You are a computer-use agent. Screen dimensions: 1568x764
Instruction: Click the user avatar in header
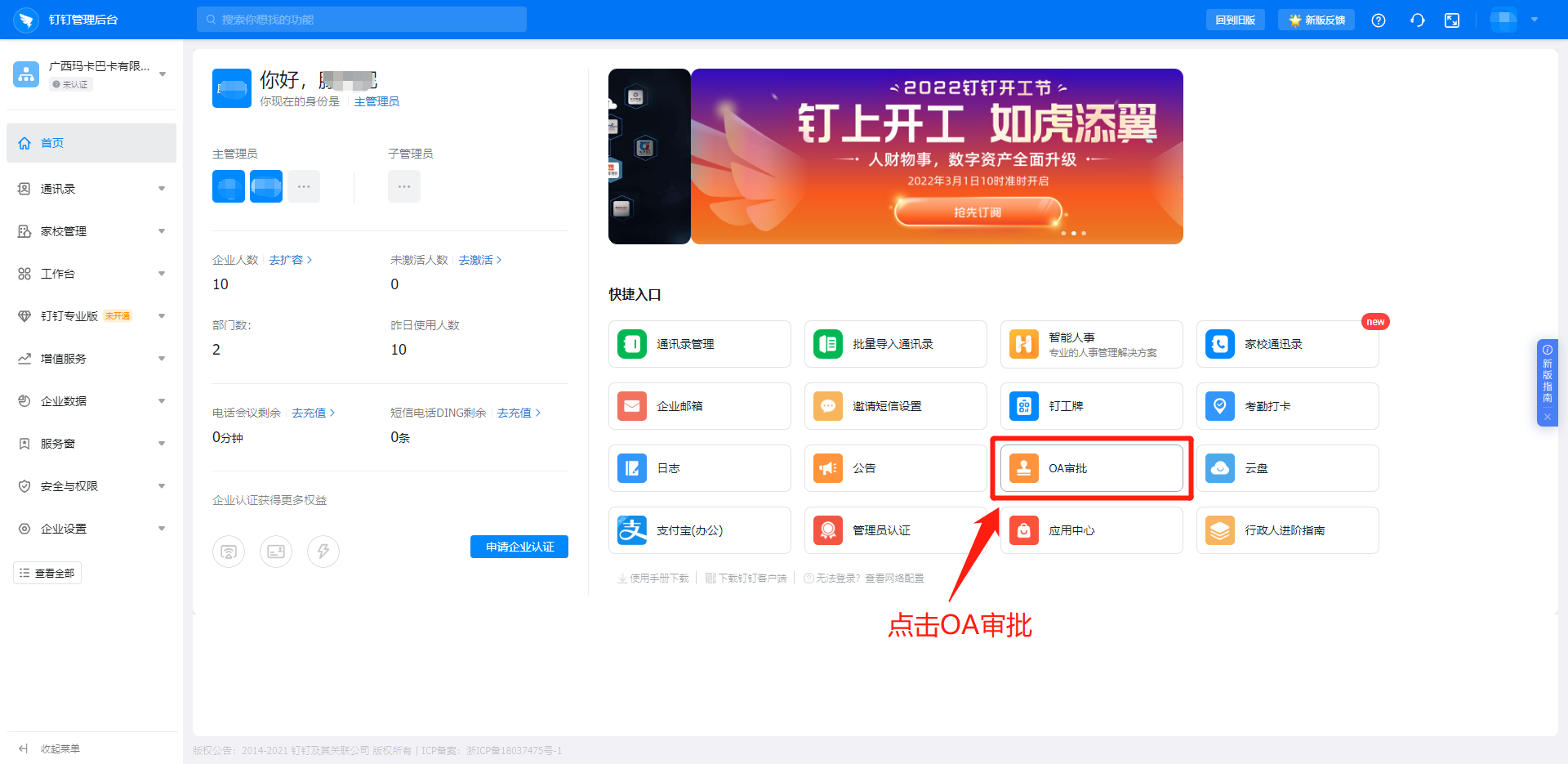pos(1503,20)
